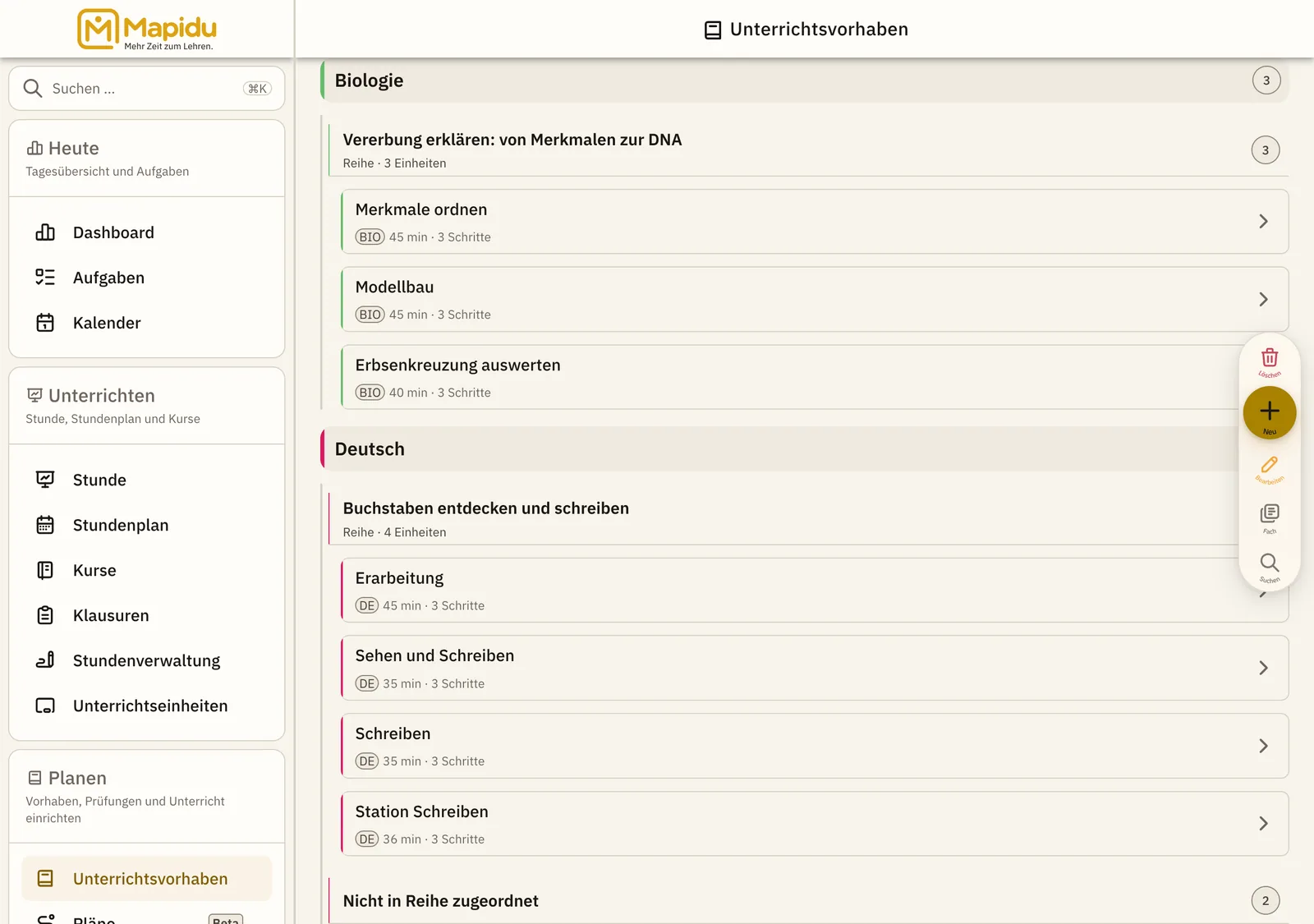Select Unterrichtsvorhaben in Planen section

click(x=147, y=879)
